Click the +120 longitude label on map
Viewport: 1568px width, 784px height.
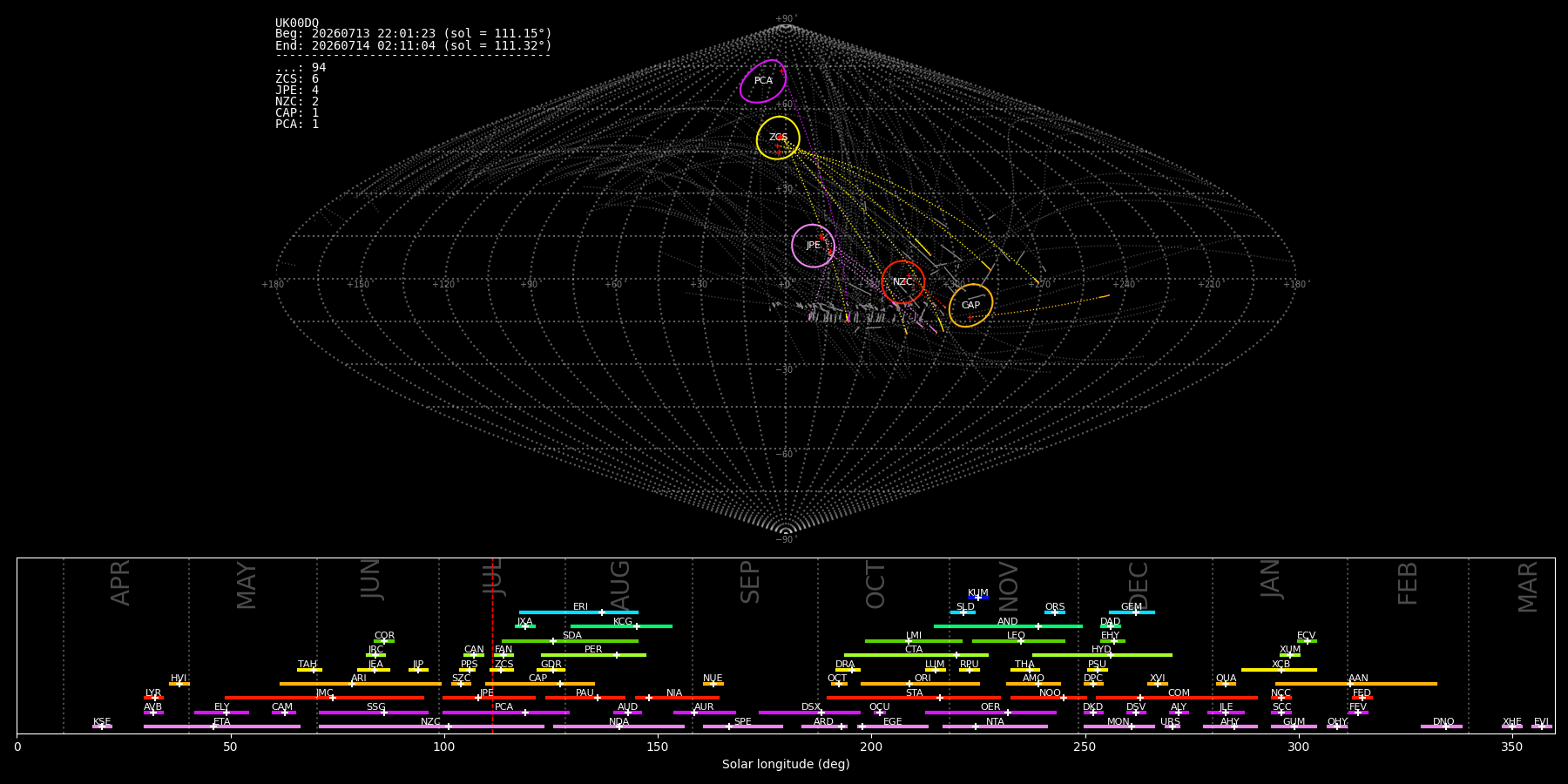443,284
